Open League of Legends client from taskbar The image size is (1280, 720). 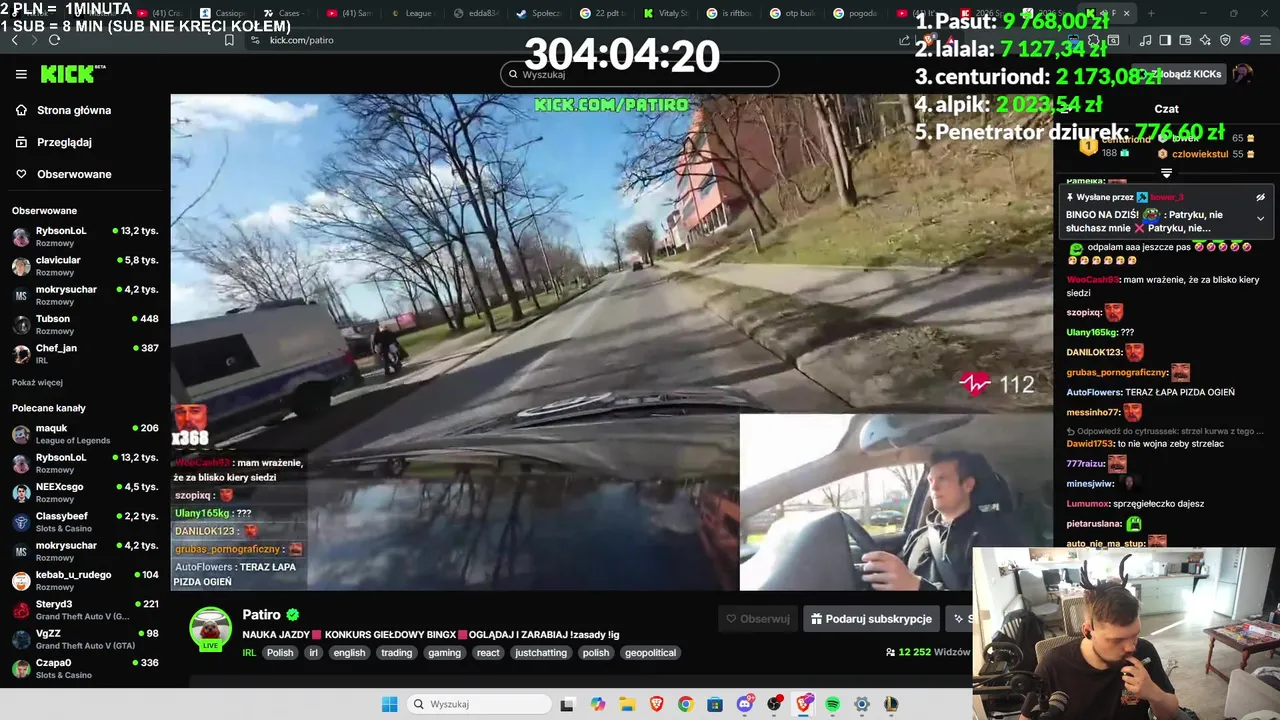pyautogui.click(x=891, y=704)
